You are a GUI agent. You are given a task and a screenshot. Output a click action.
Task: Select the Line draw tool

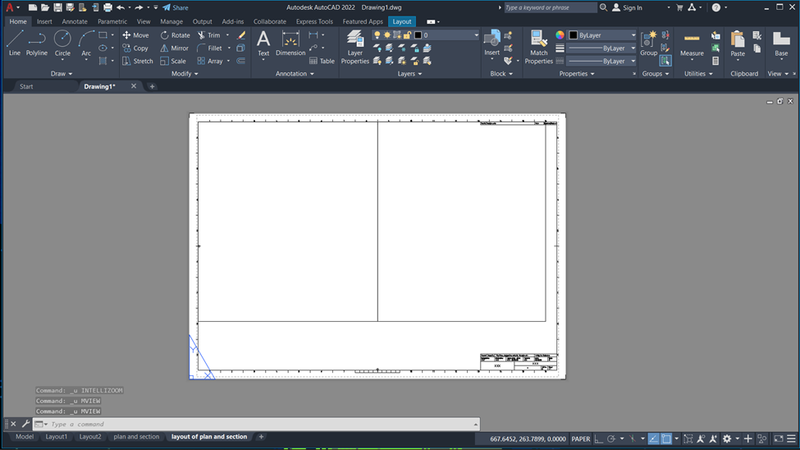click(14, 43)
